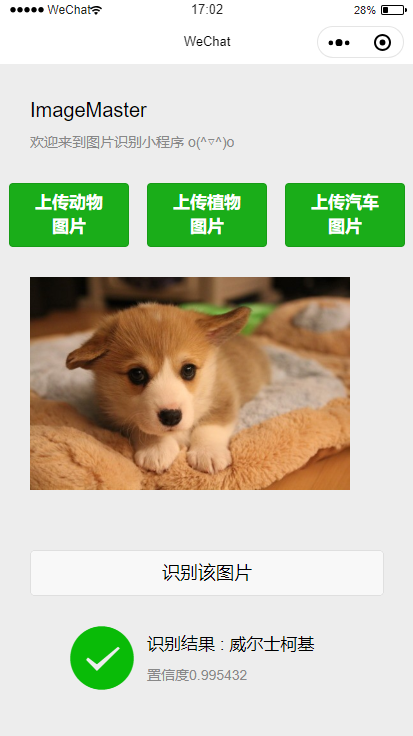The width and height of the screenshot is (413, 736).
Task: Tap the 17:02 clock in status bar
Action: pyautogui.click(x=207, y=9)
